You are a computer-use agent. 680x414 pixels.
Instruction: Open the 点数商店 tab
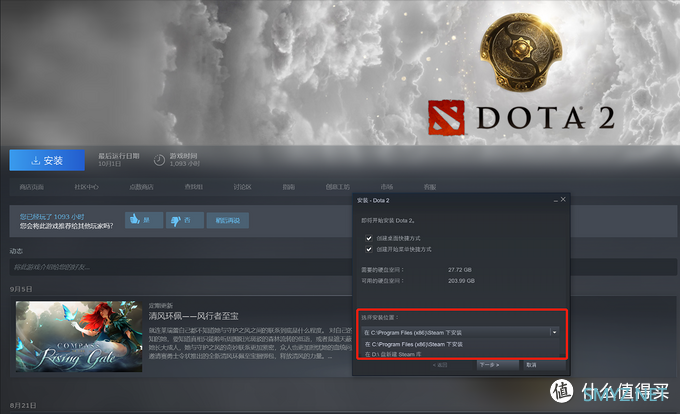(141, 187)
